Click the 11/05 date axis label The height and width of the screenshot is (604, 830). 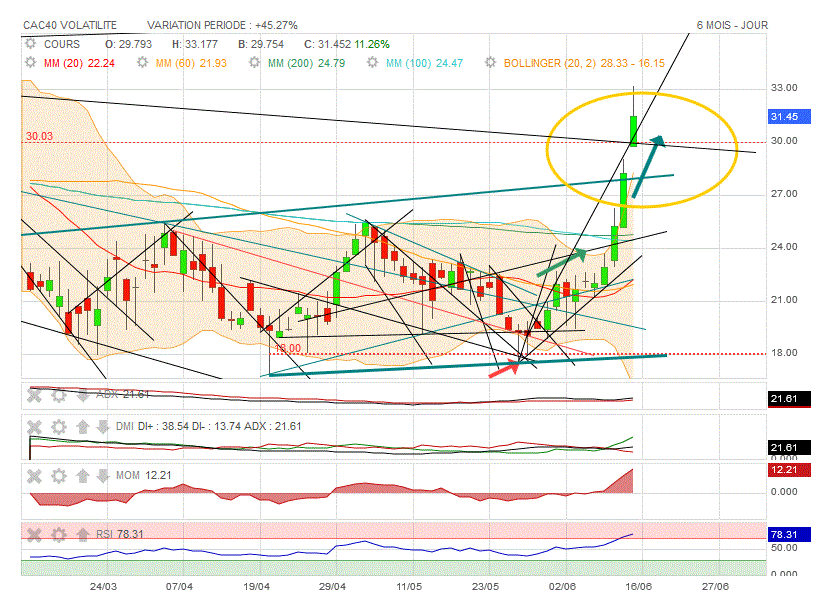(x=409, y=587)
